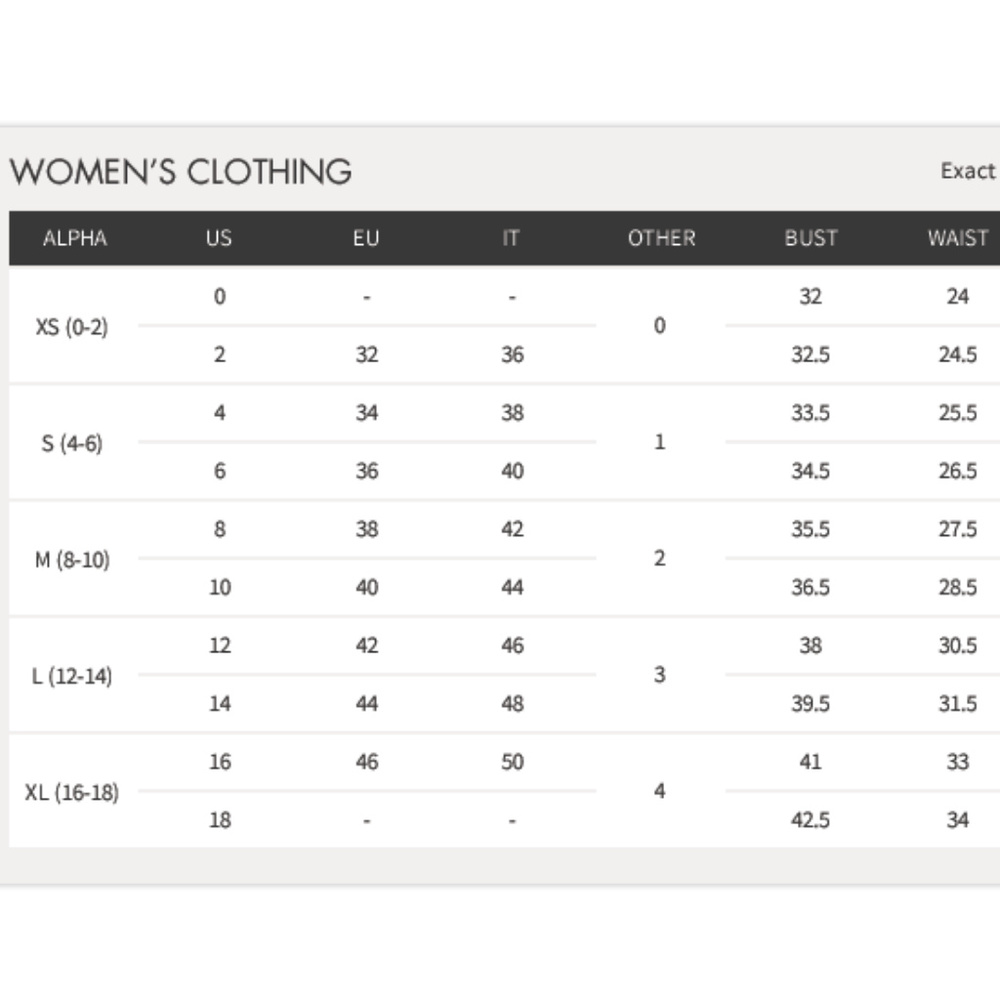1000x1000 pixels.
Task: Select the S (4-6) size row label
Action: click(71, 443)
